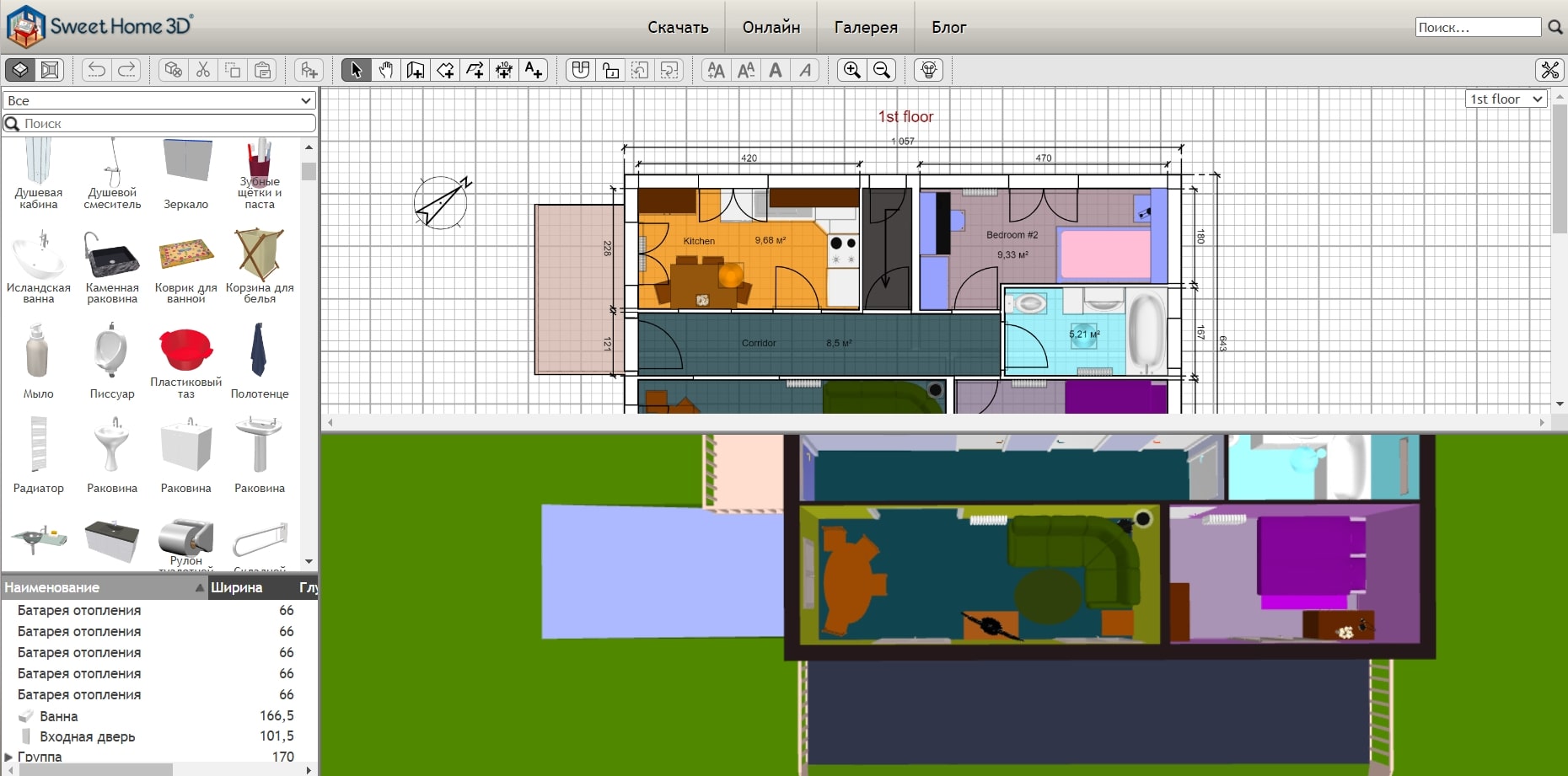Image resolution: width=1568 pixels, height=776 pixels.
Task: Select the Add text label tool
Action: (534, 70)
